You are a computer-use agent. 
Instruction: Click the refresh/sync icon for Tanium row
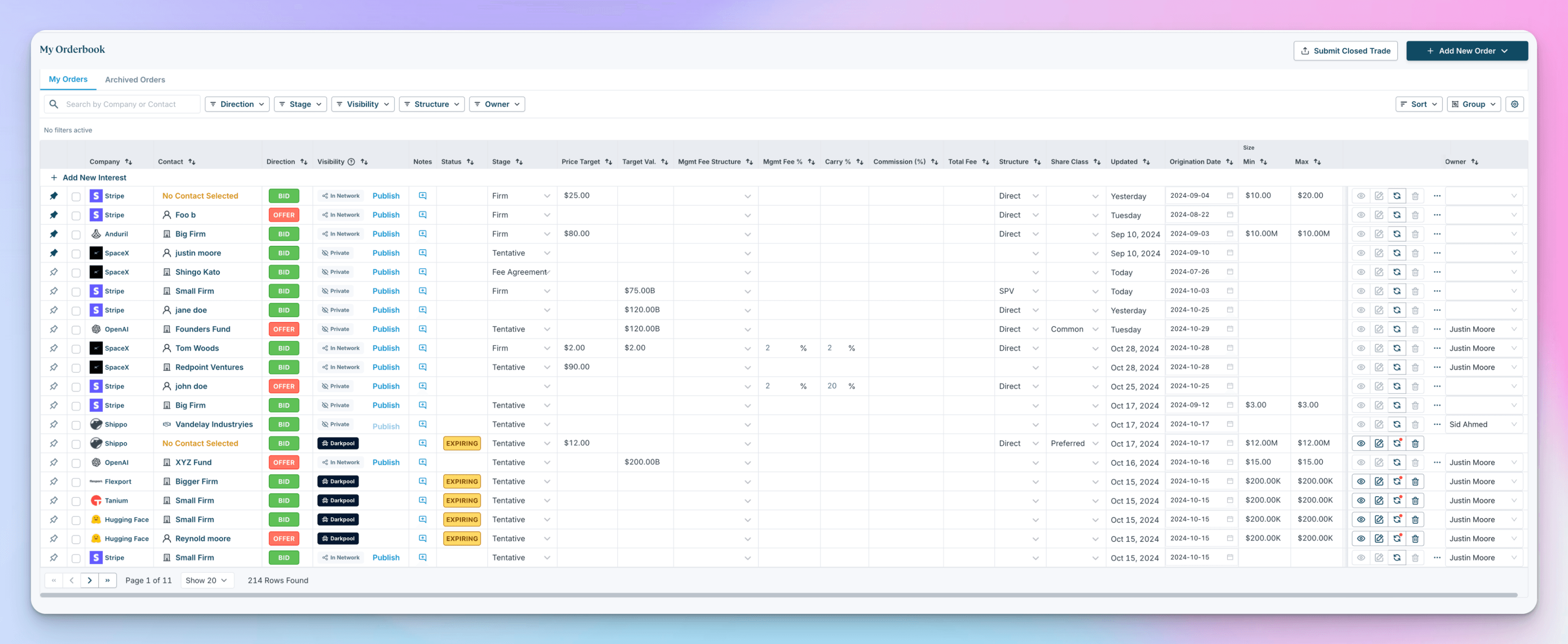pos(1398,500)
